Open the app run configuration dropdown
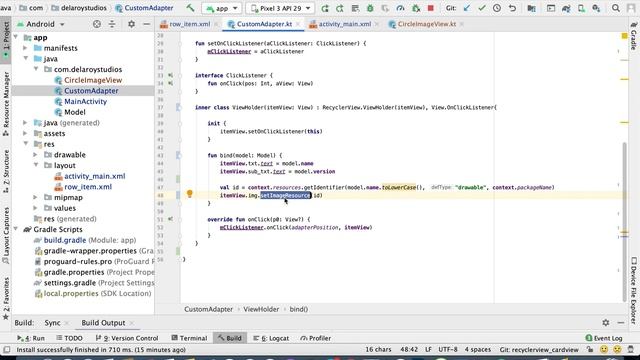640x360 pixels. click(x=222, y=8)
